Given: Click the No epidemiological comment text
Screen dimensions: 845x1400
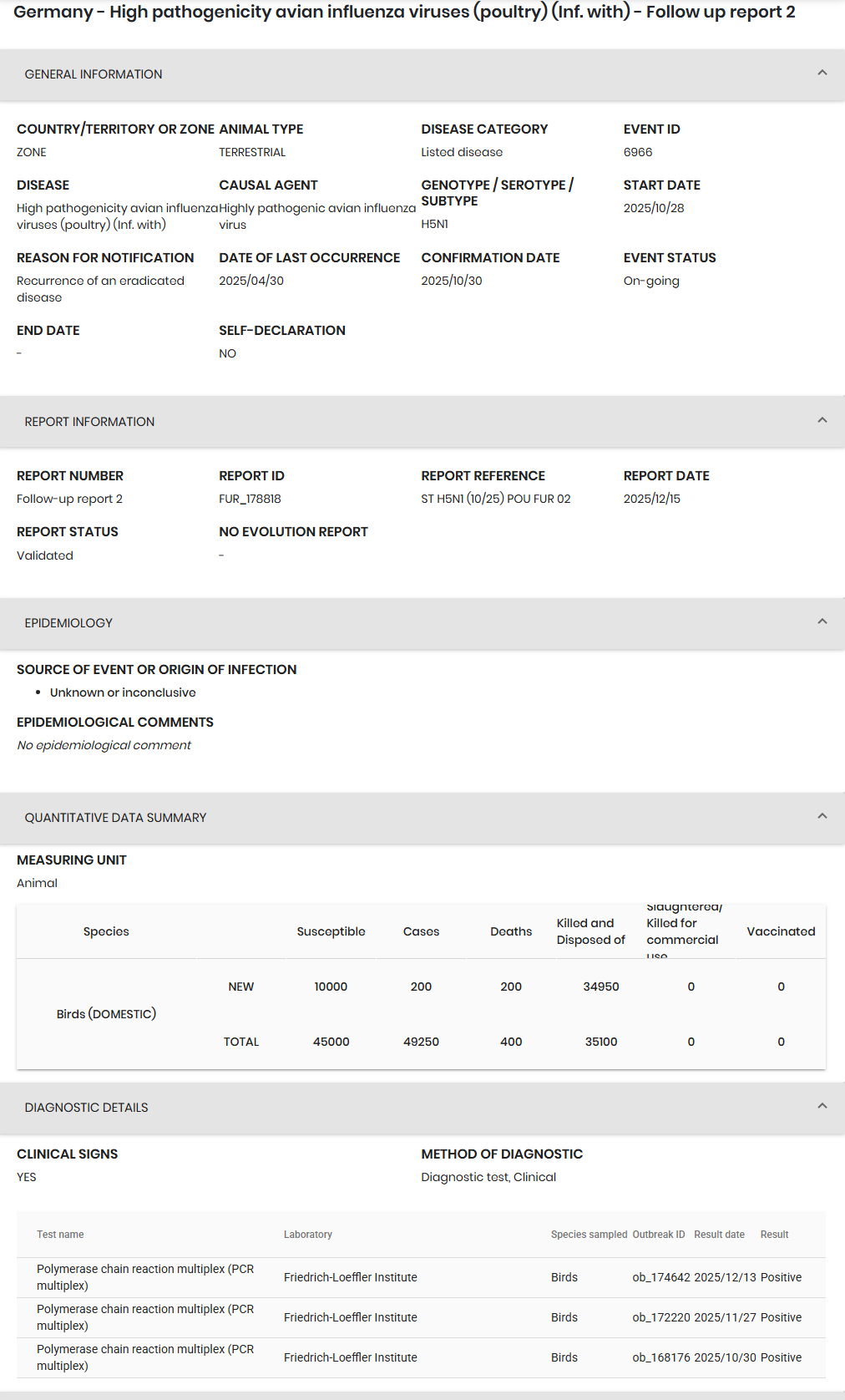Looking at the screenshot, I should (104, 745).
